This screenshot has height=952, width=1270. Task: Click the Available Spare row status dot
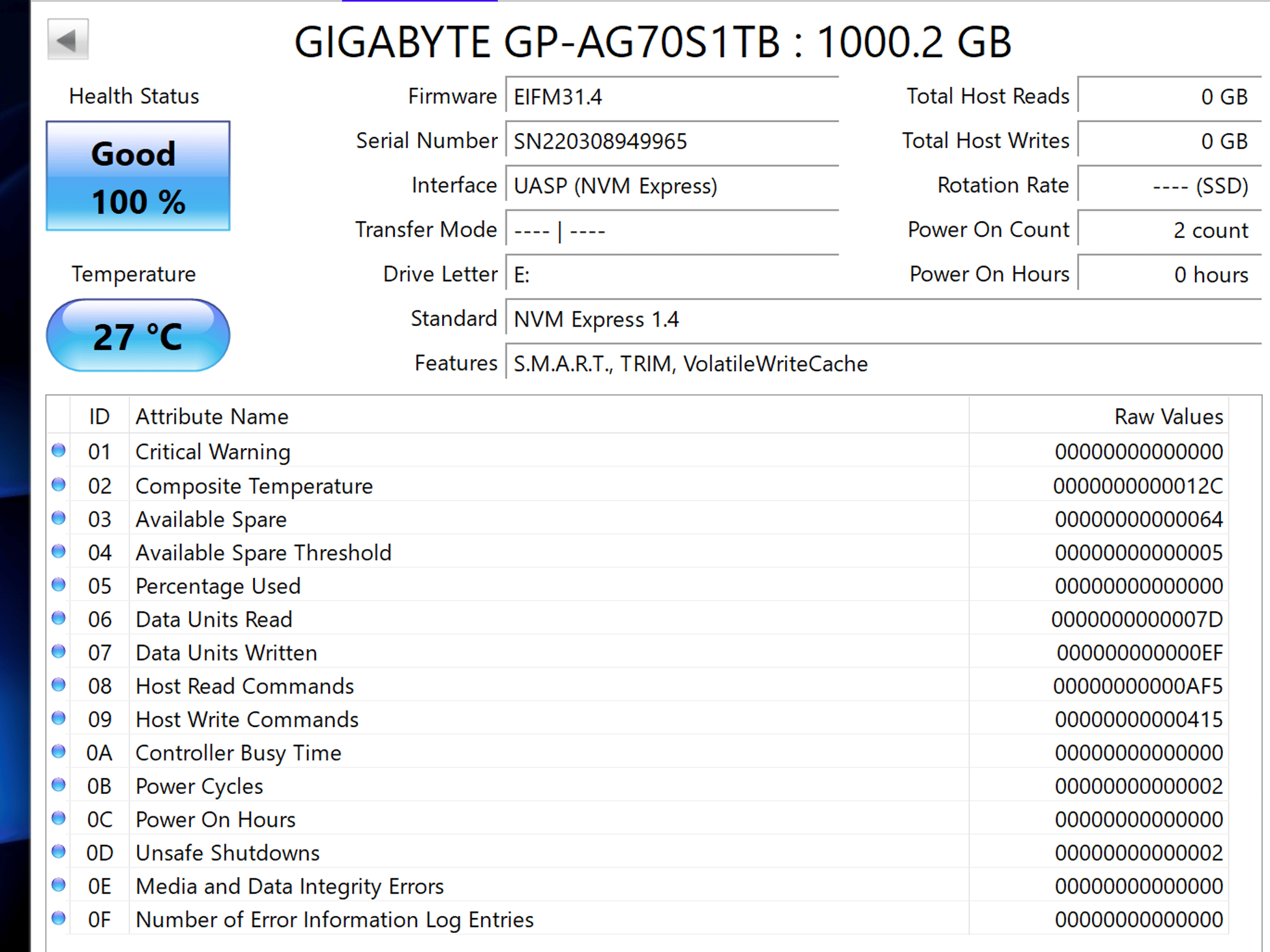tap(59, 518)
